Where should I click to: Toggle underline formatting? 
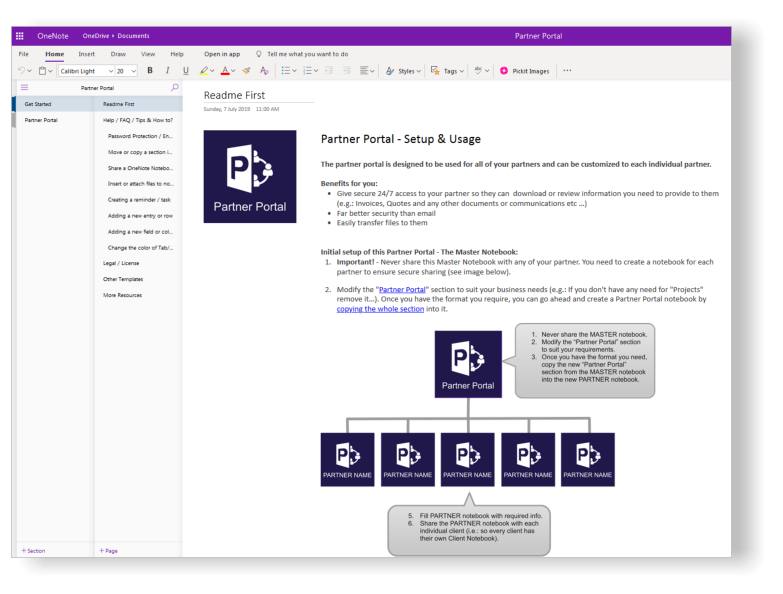point(186,71)
